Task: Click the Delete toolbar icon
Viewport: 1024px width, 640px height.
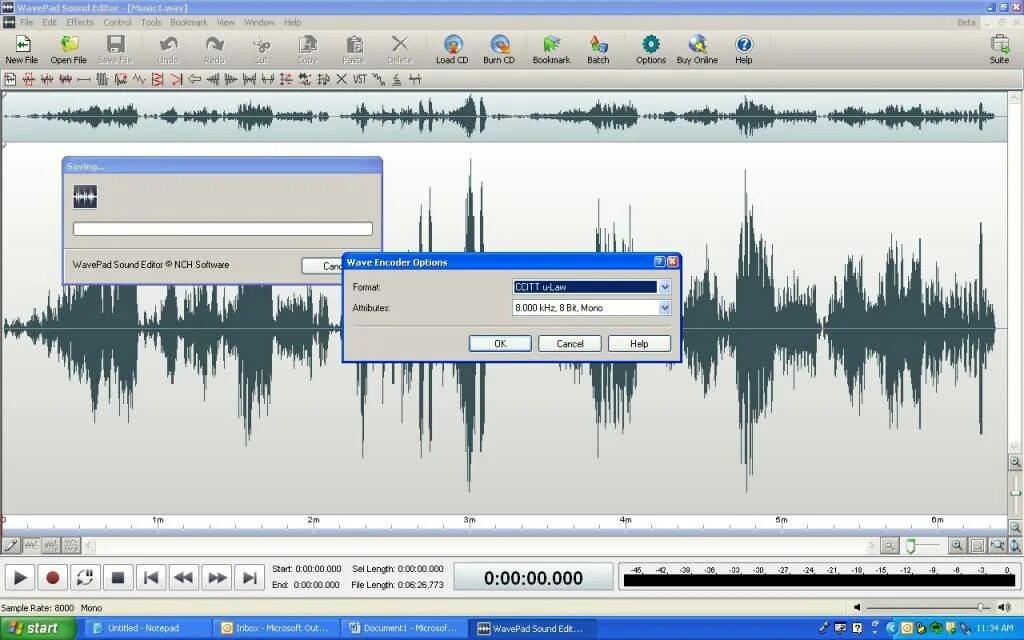Action: (x=400, y=50)
